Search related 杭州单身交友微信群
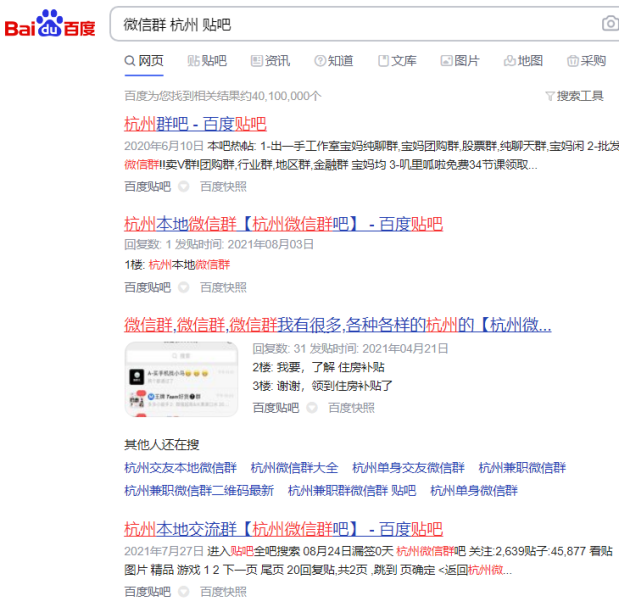Viewport: 619px width, 608px height. pyautogui.click(x=408, y=468)
